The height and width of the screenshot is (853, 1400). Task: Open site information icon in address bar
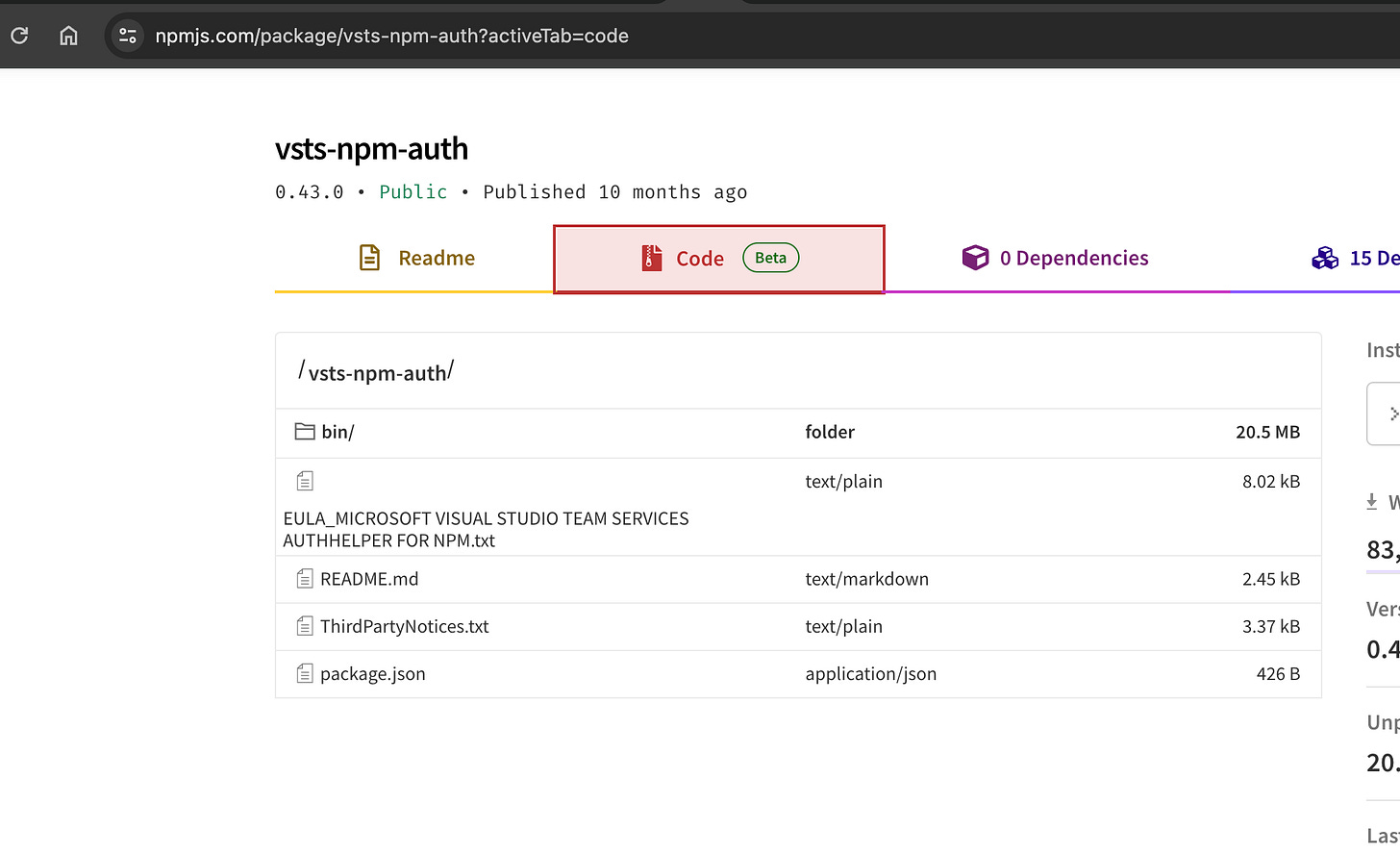coord(126,36)
